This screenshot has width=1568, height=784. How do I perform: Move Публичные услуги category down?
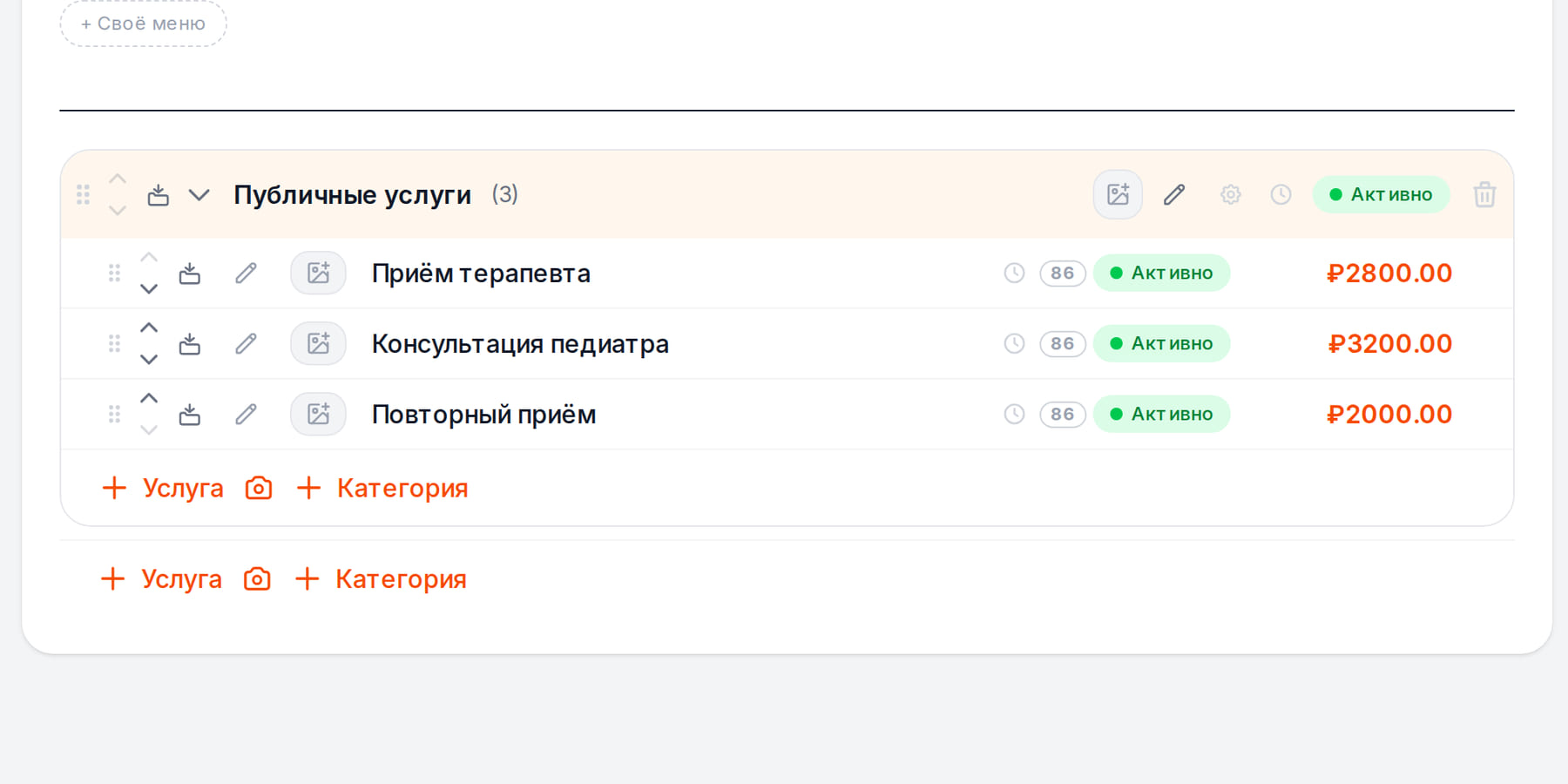[x=118, y=210]
